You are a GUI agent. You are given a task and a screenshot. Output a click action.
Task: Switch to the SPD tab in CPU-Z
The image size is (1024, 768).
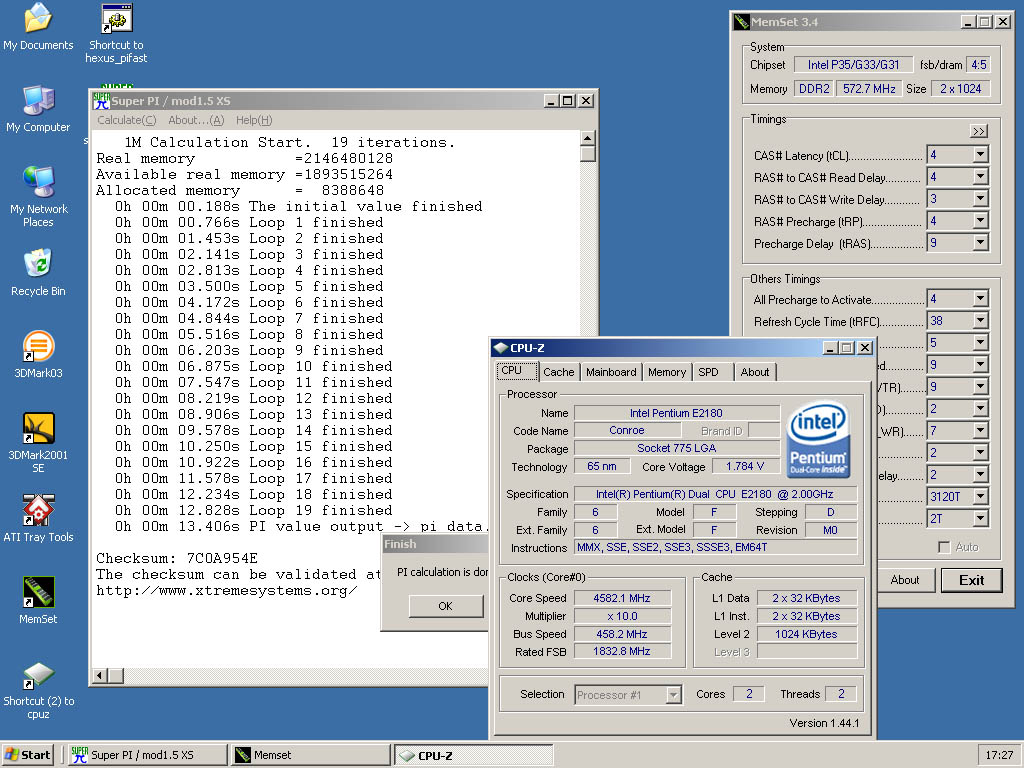coord(709,372)
